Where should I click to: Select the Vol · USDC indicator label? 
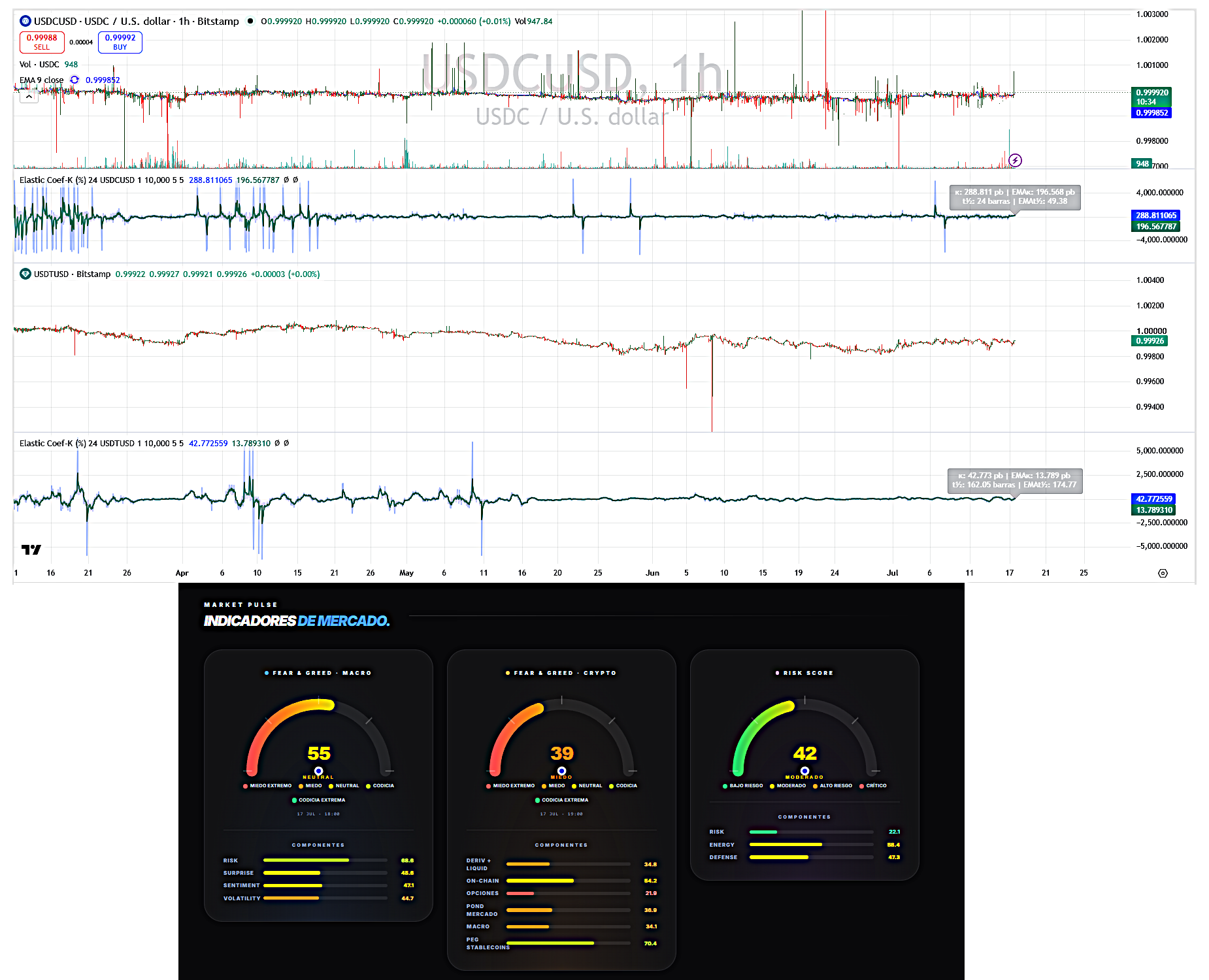click(x=39, y=64)
